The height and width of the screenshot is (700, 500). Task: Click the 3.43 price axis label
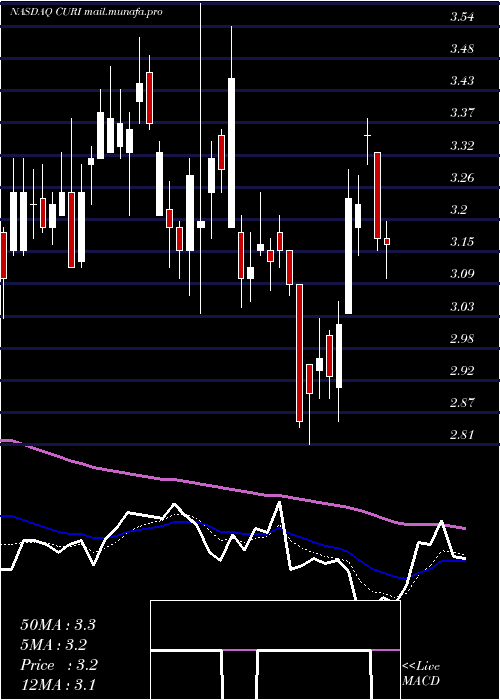click(462, 81)
